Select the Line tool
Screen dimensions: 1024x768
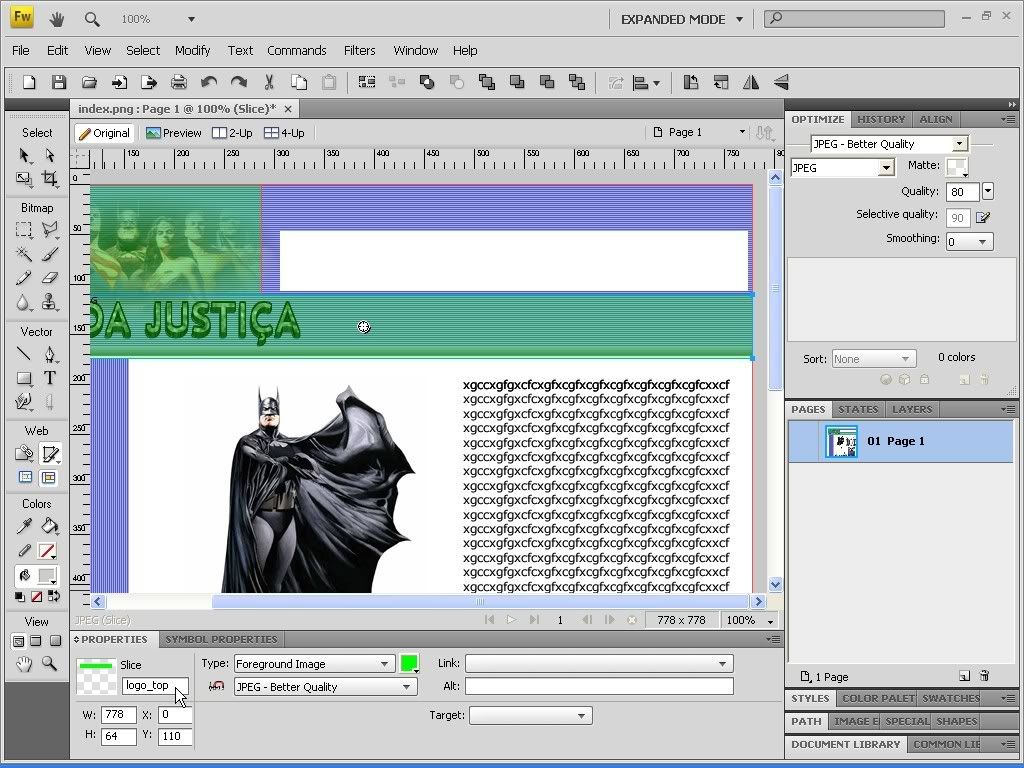coord(24,354)
